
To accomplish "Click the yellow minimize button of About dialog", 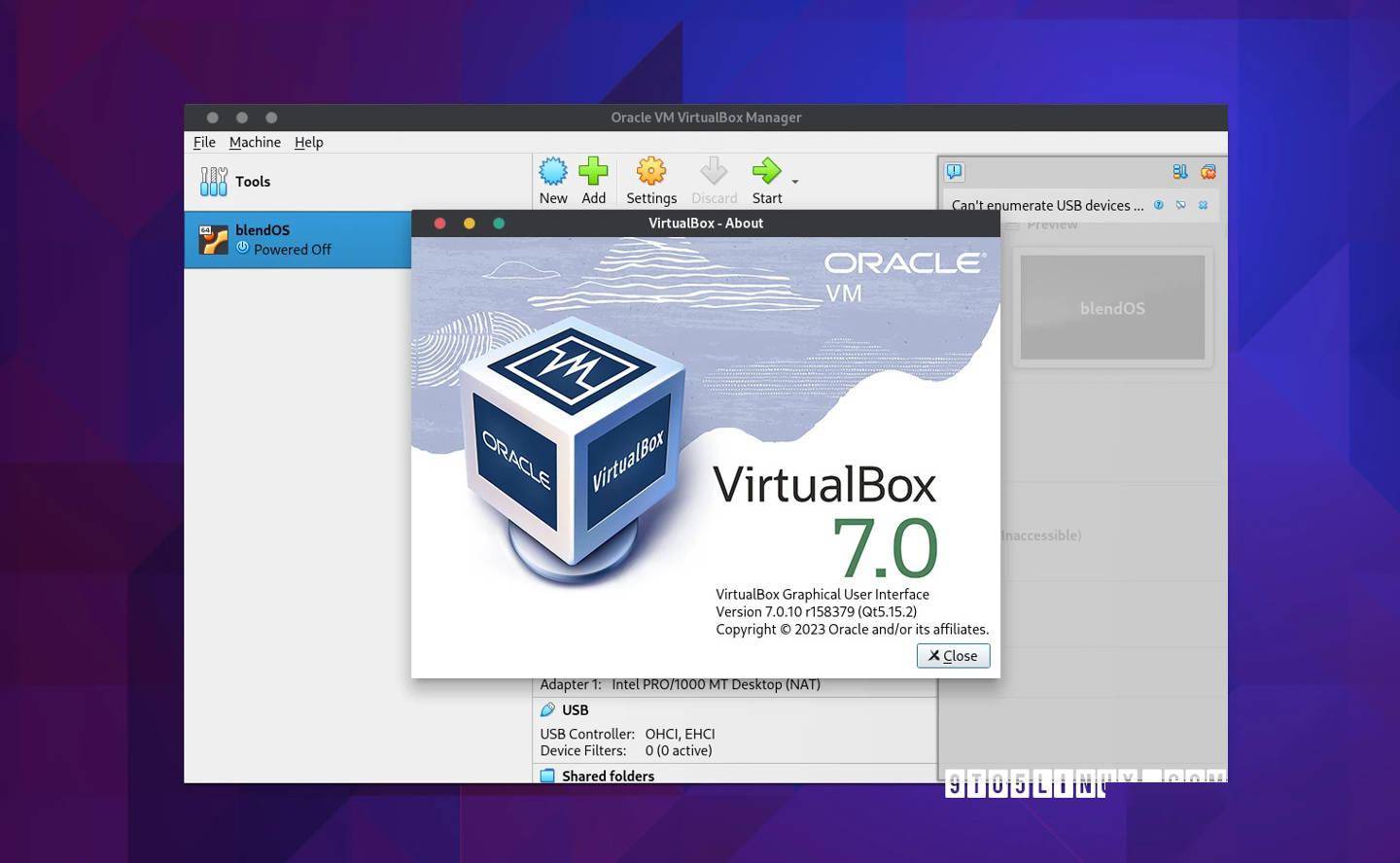I will click(470, 224).
